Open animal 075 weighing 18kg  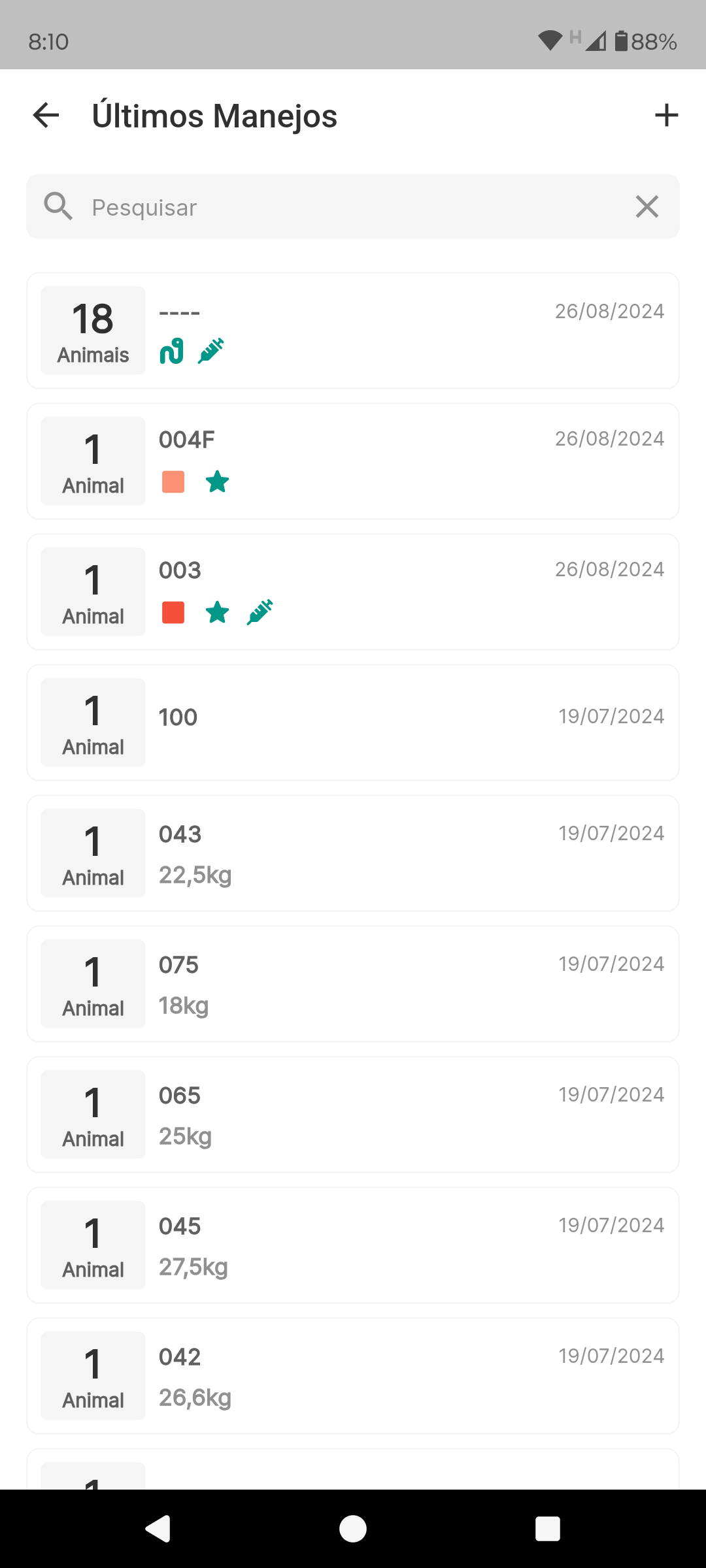pyautogui.click(x=353, y=984)
